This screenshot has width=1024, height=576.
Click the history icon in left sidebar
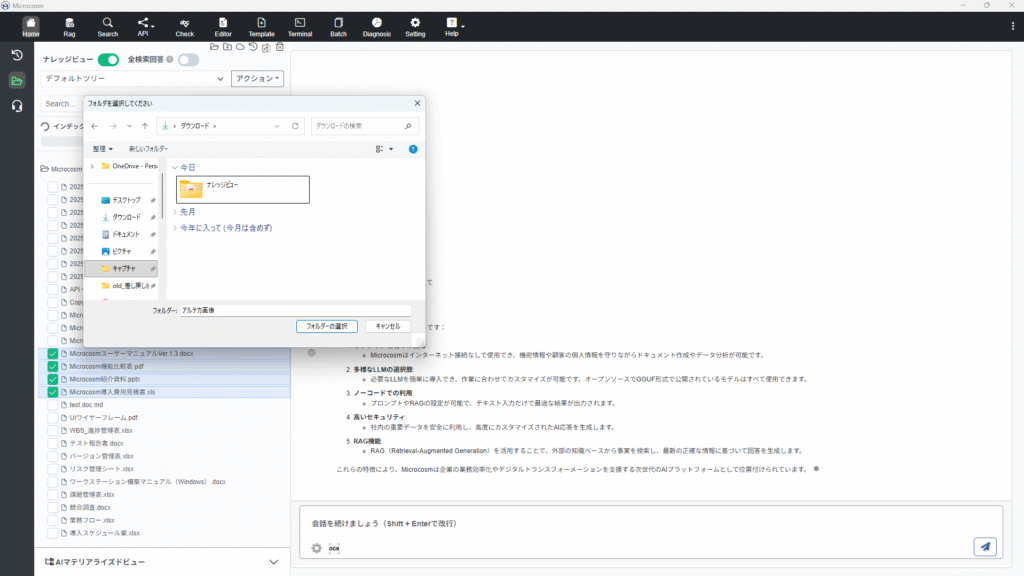[17, 55]
